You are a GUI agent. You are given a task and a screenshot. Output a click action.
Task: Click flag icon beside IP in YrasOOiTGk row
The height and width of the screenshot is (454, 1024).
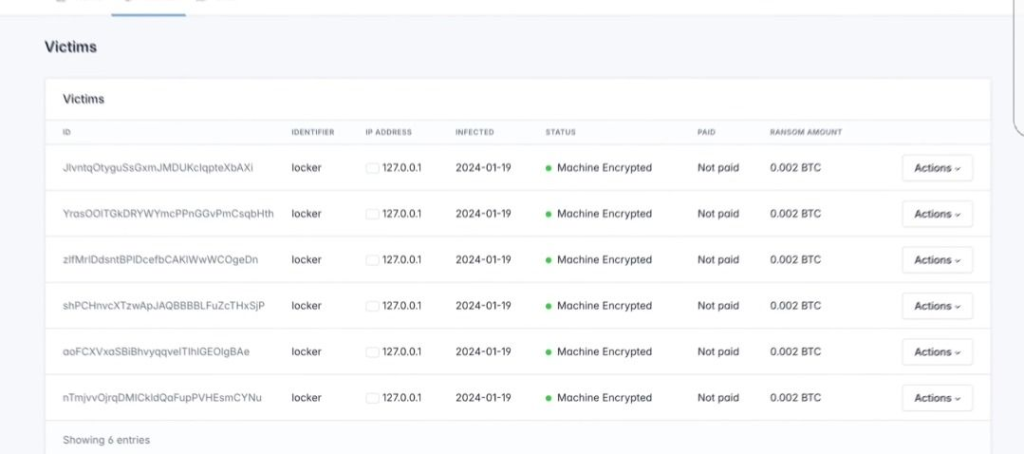(372, 214)
